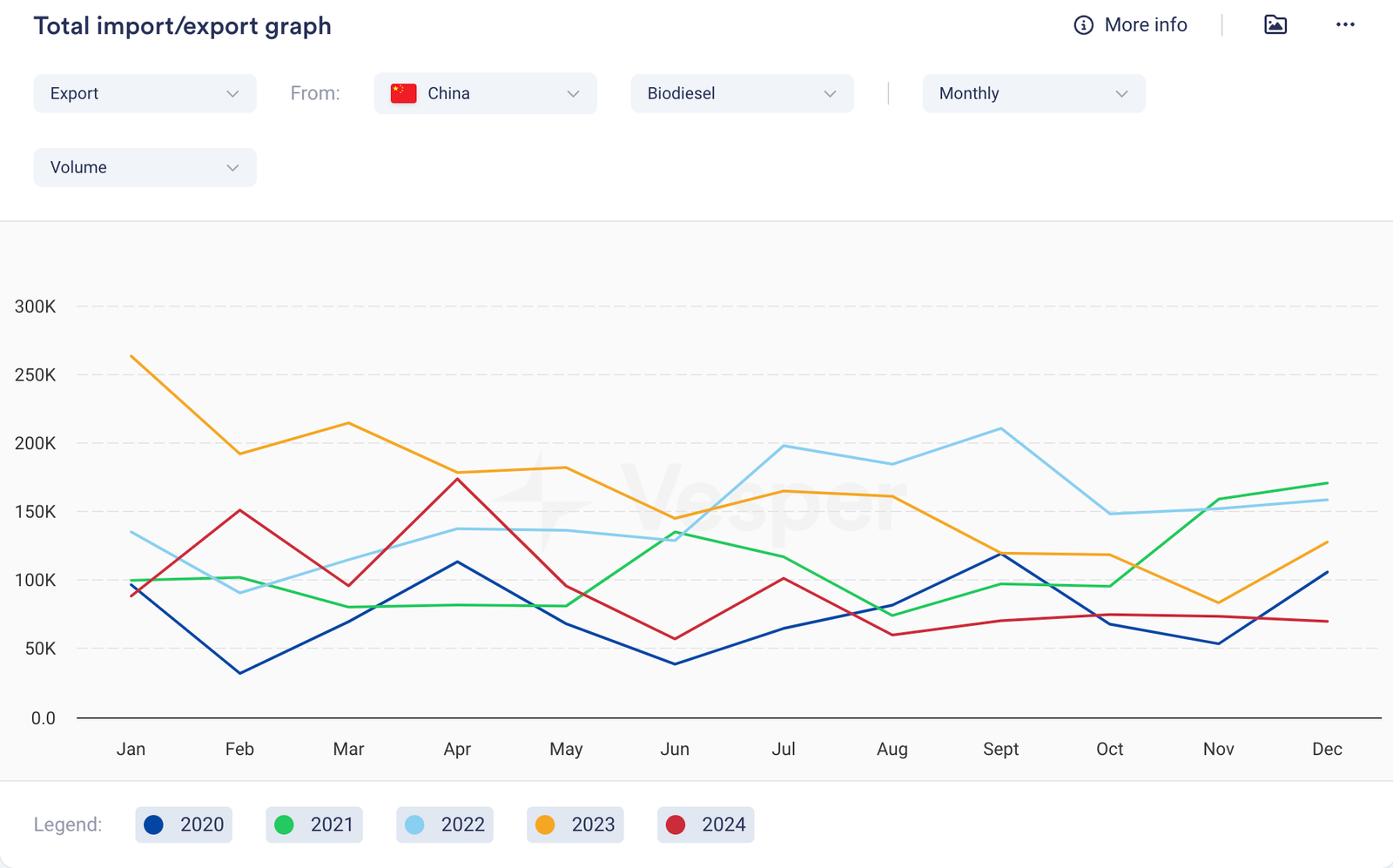The height and width of the screenshot is (868, 1393).
Task: Open the Volume metric dropdown
Action: (145, 168)
